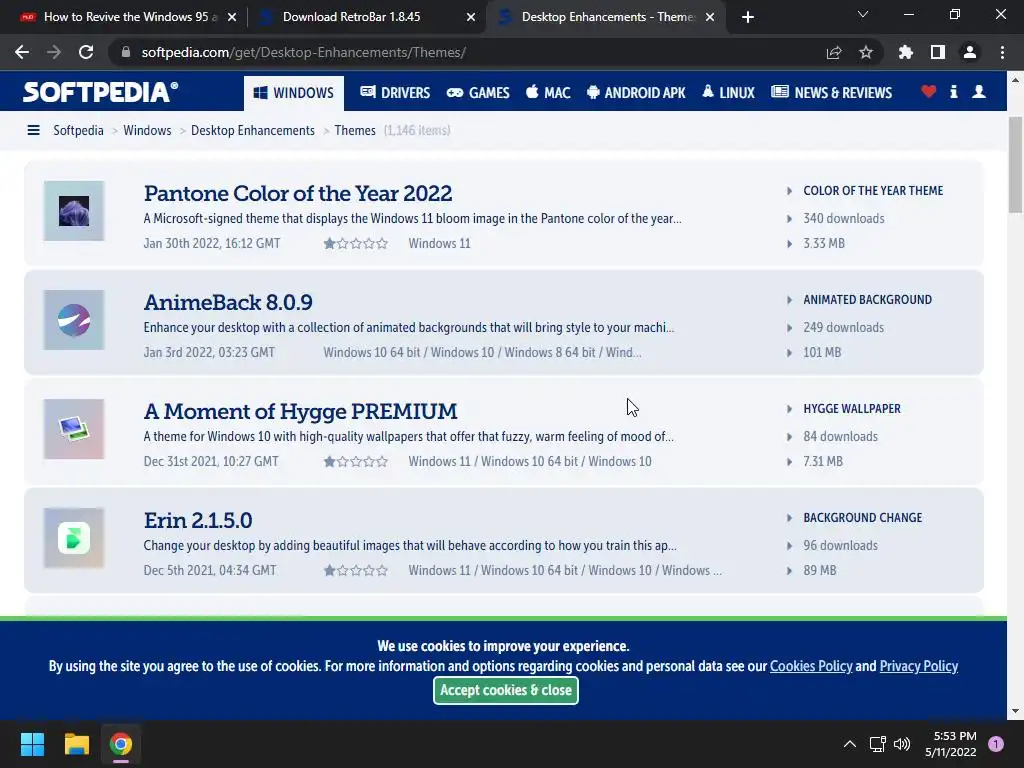The width and height of the screenshot is (1024, 768).
Task: Click the COLOR OF THE YEAR THEME tag
Action: click(873, 191)
